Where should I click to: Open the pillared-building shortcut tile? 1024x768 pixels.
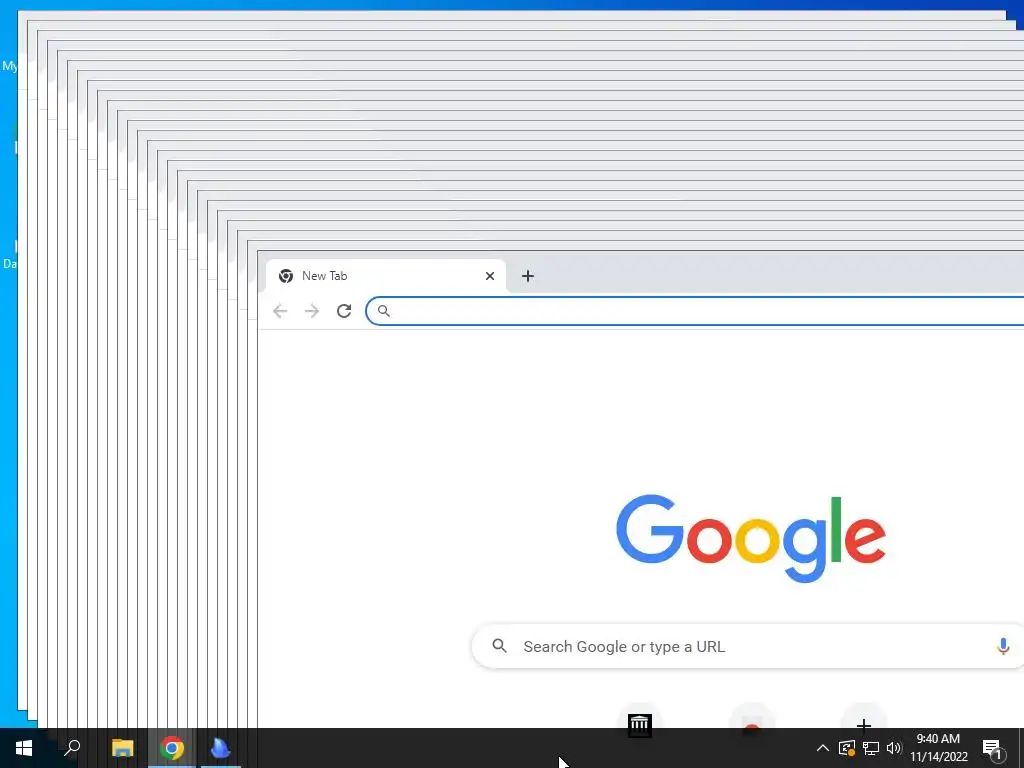(x=640, y=724)
